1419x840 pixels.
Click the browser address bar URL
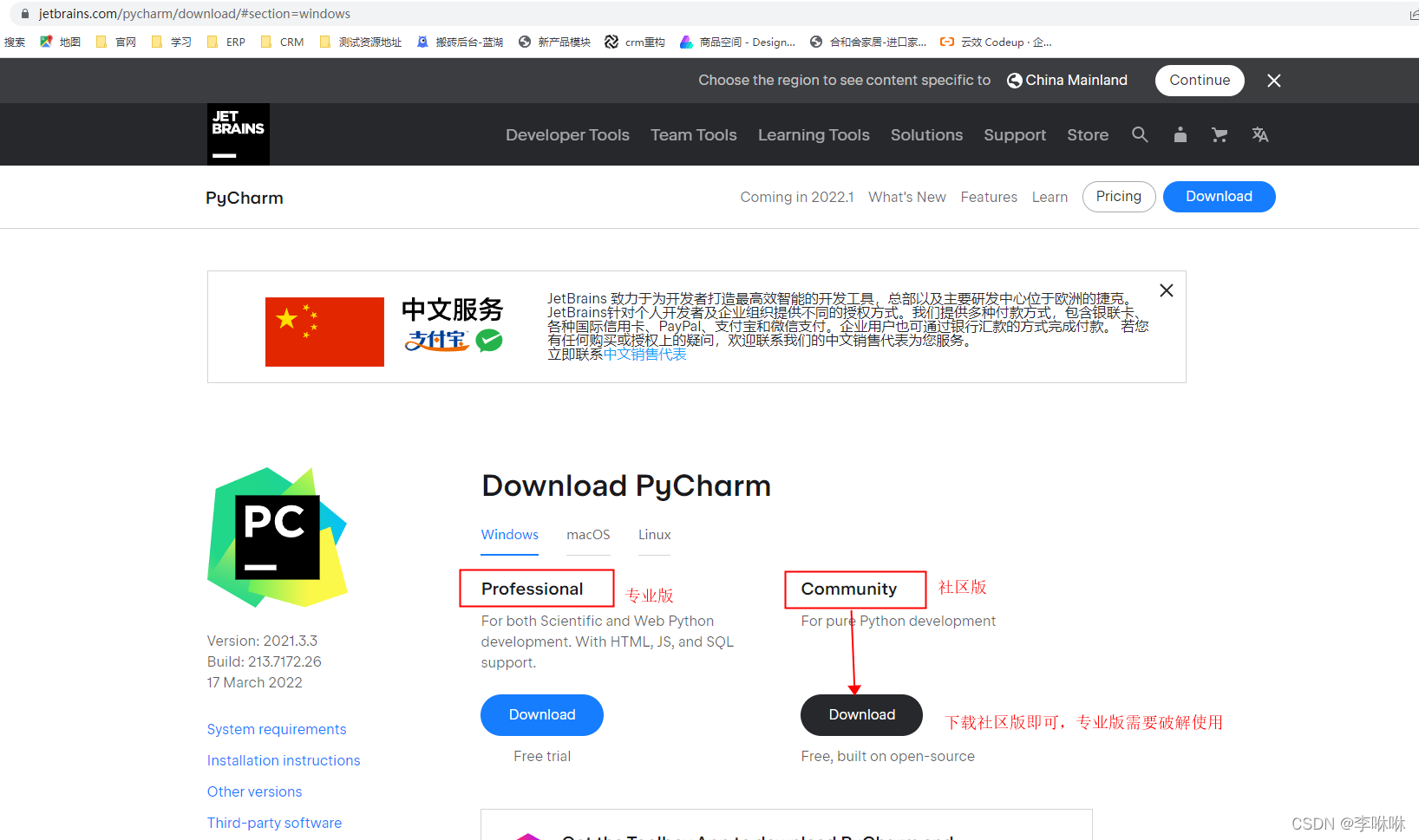(x=194, y=14)
